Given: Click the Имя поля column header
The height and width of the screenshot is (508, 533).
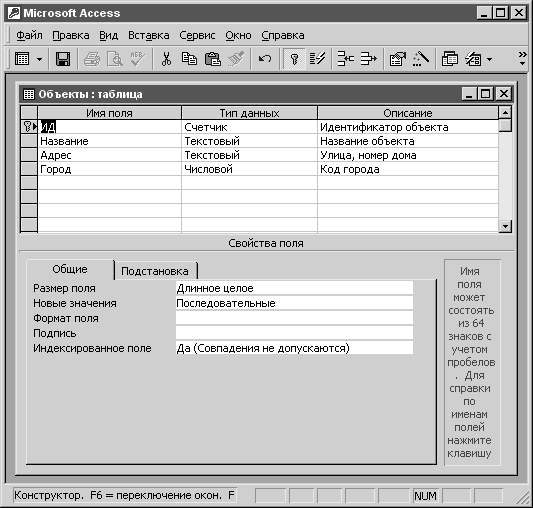Looking at the screenshot, I should click(x=109, y=113).
